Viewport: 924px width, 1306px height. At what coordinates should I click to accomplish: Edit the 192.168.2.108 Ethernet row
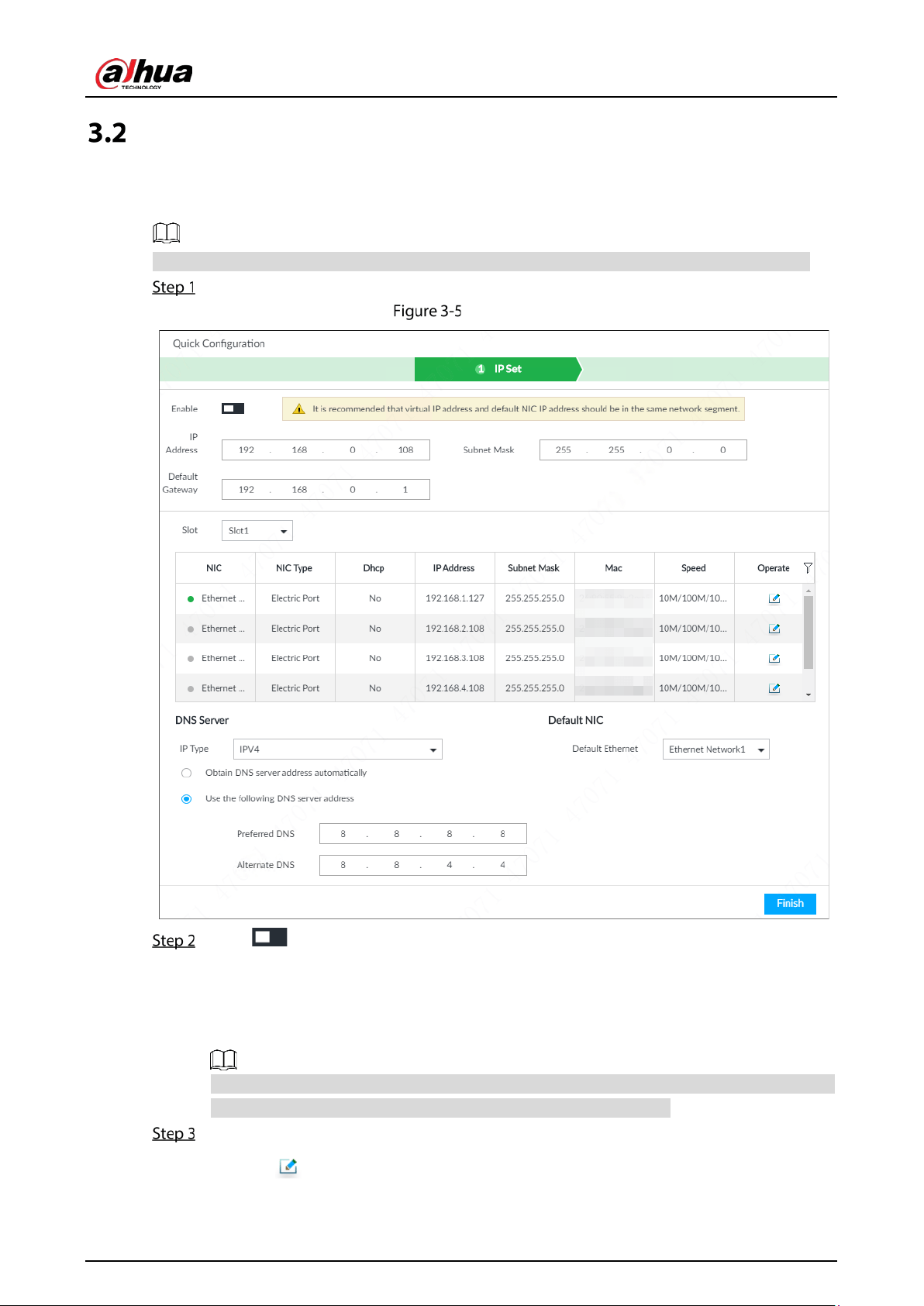pyautogui.click(x=774, y=629)
